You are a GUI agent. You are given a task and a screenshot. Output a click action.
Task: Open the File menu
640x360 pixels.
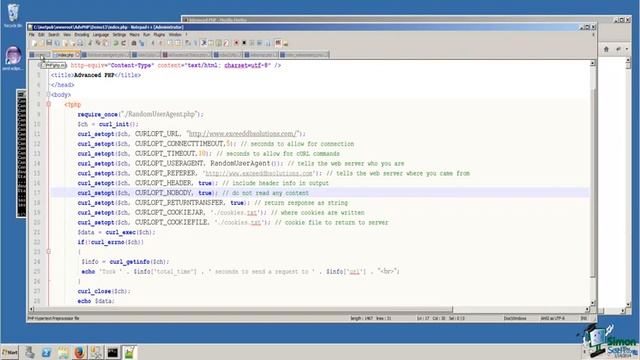31,35
